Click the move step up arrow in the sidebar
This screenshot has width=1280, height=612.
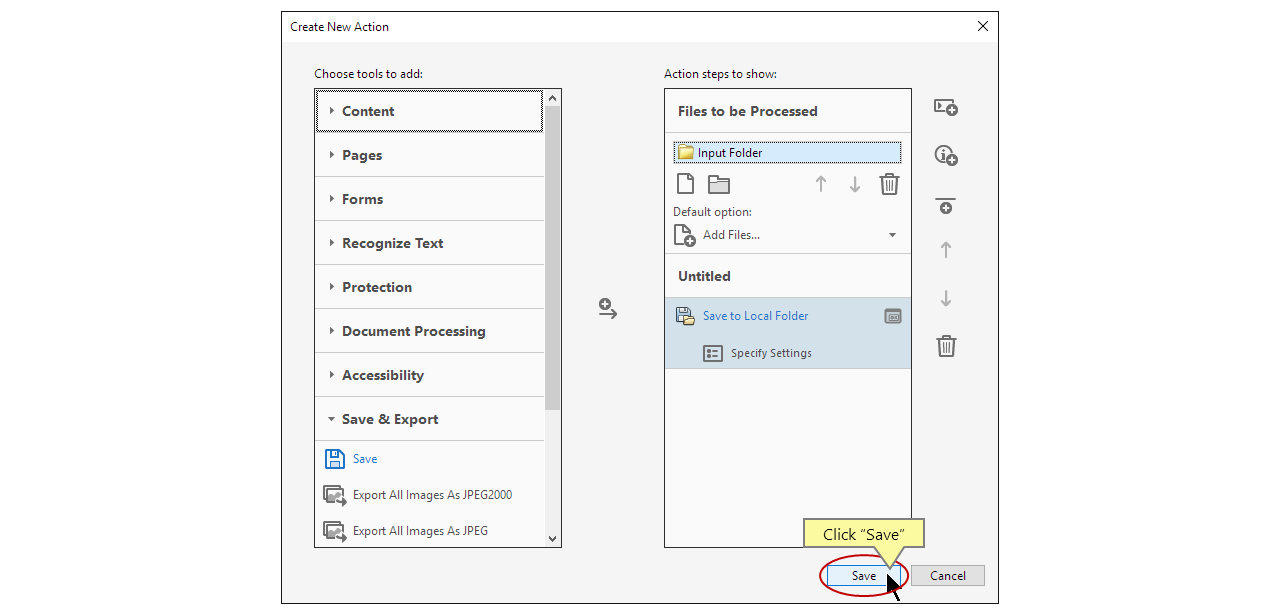pyautogui.click(x=945, y=249)
